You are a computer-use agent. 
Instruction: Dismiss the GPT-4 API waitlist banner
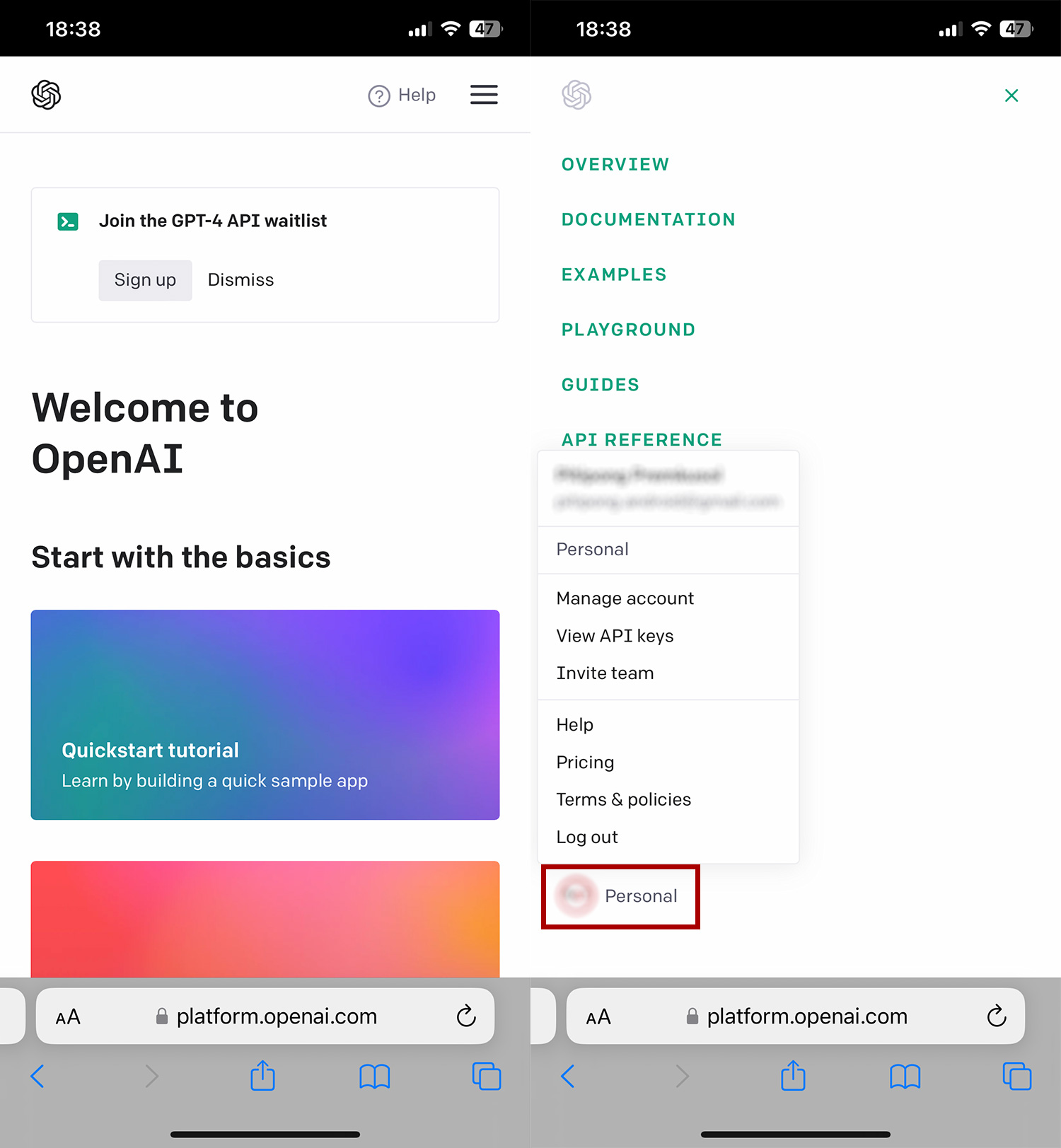point(240,280)
